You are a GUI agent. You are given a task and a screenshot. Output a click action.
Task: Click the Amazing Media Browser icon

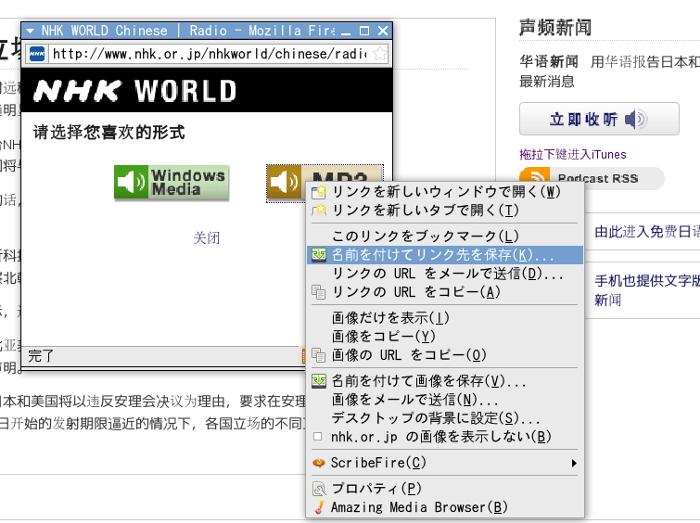pos(318,507)
